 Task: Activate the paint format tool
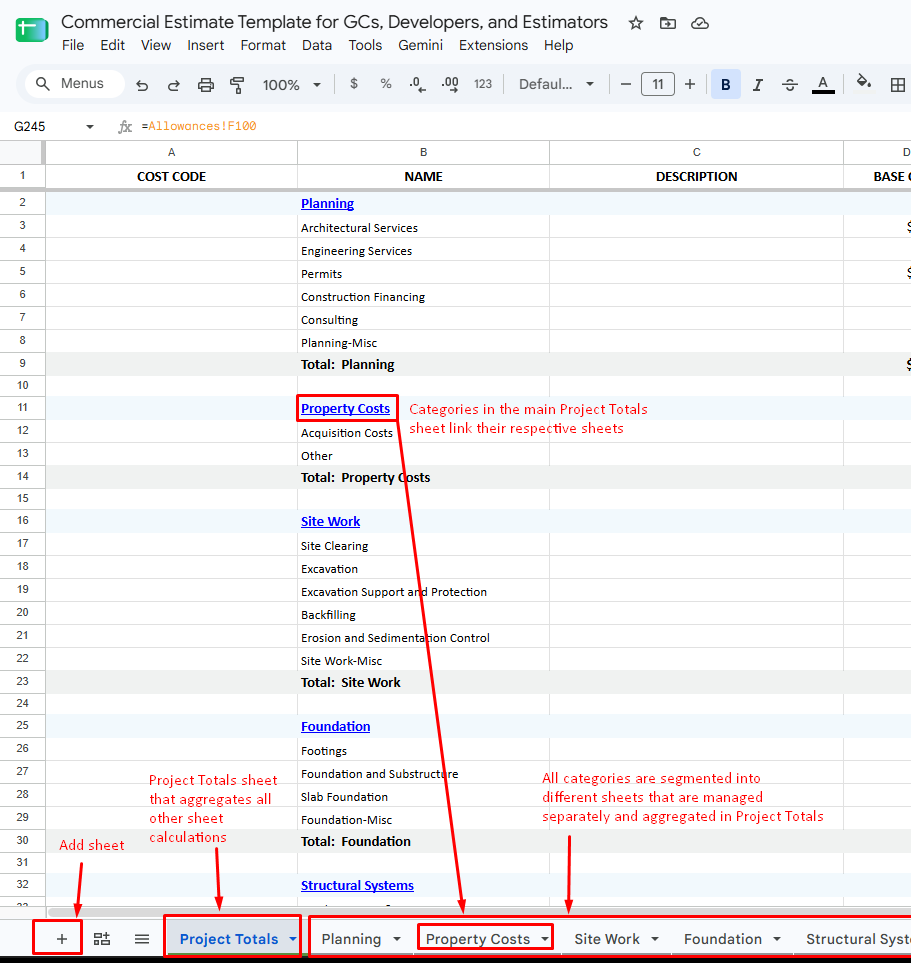237,84
